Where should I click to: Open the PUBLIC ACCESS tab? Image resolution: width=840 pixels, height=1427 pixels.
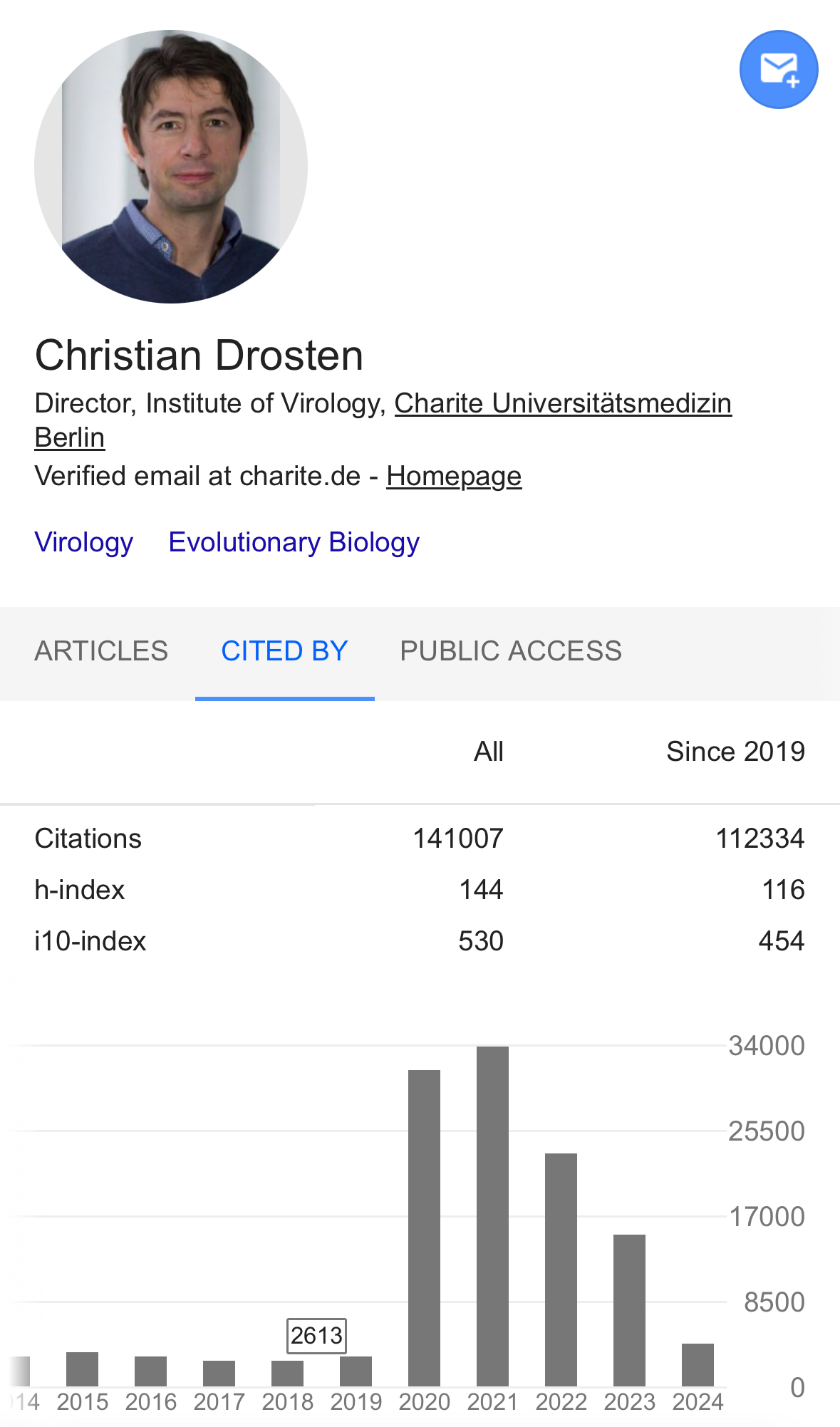(x=511, y=651)
